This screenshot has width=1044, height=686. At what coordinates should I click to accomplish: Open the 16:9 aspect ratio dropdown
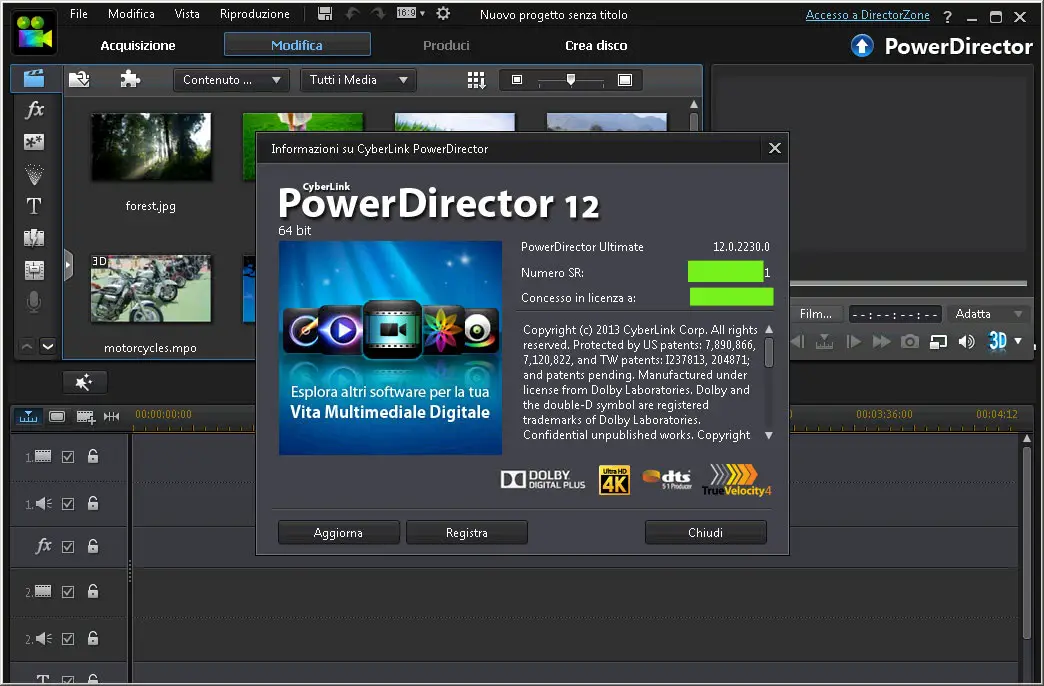click(410, 13)
